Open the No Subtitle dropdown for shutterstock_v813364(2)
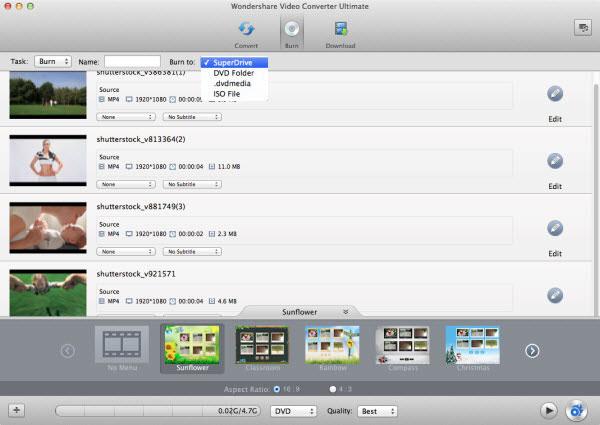 [192, 184]
